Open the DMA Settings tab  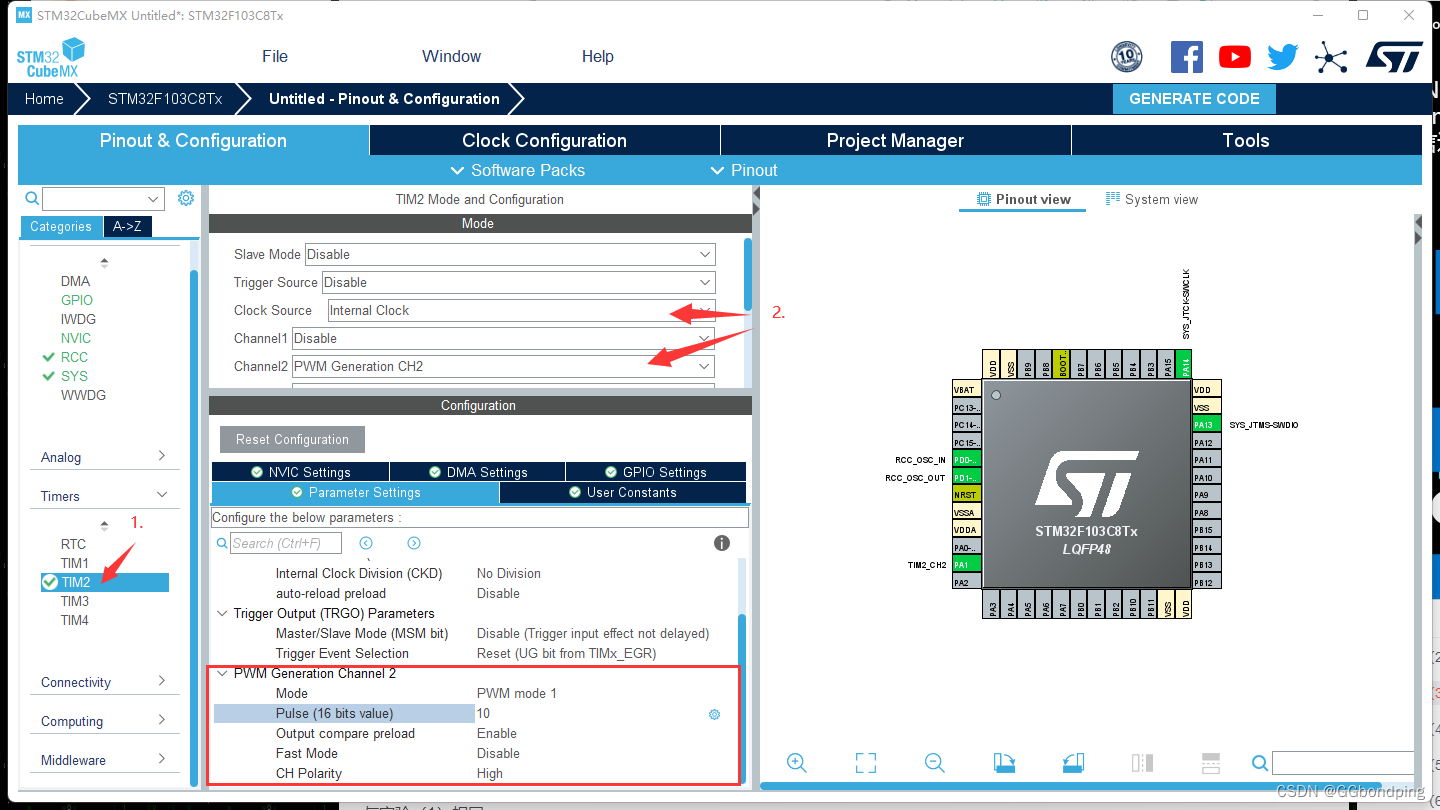coord(477,472)
